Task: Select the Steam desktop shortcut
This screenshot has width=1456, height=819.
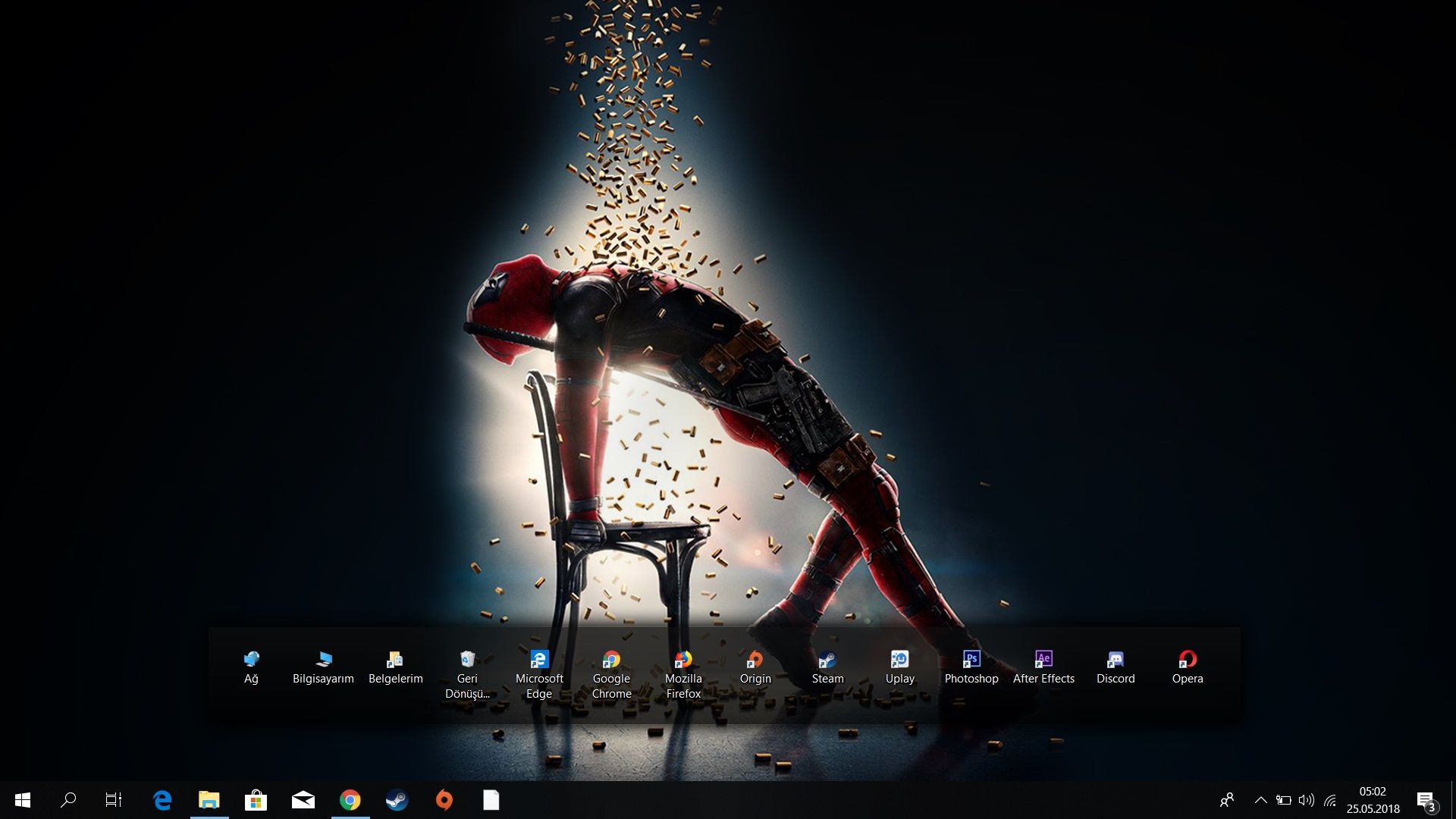Action: [827, 660]
